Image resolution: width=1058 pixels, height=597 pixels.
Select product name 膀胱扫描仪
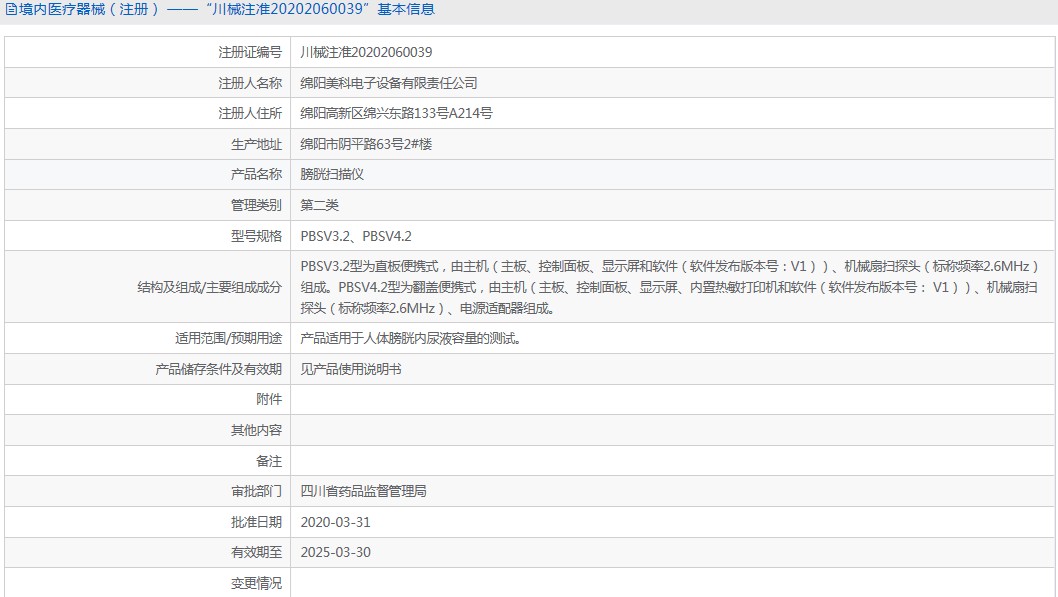(x=332, y=175)
